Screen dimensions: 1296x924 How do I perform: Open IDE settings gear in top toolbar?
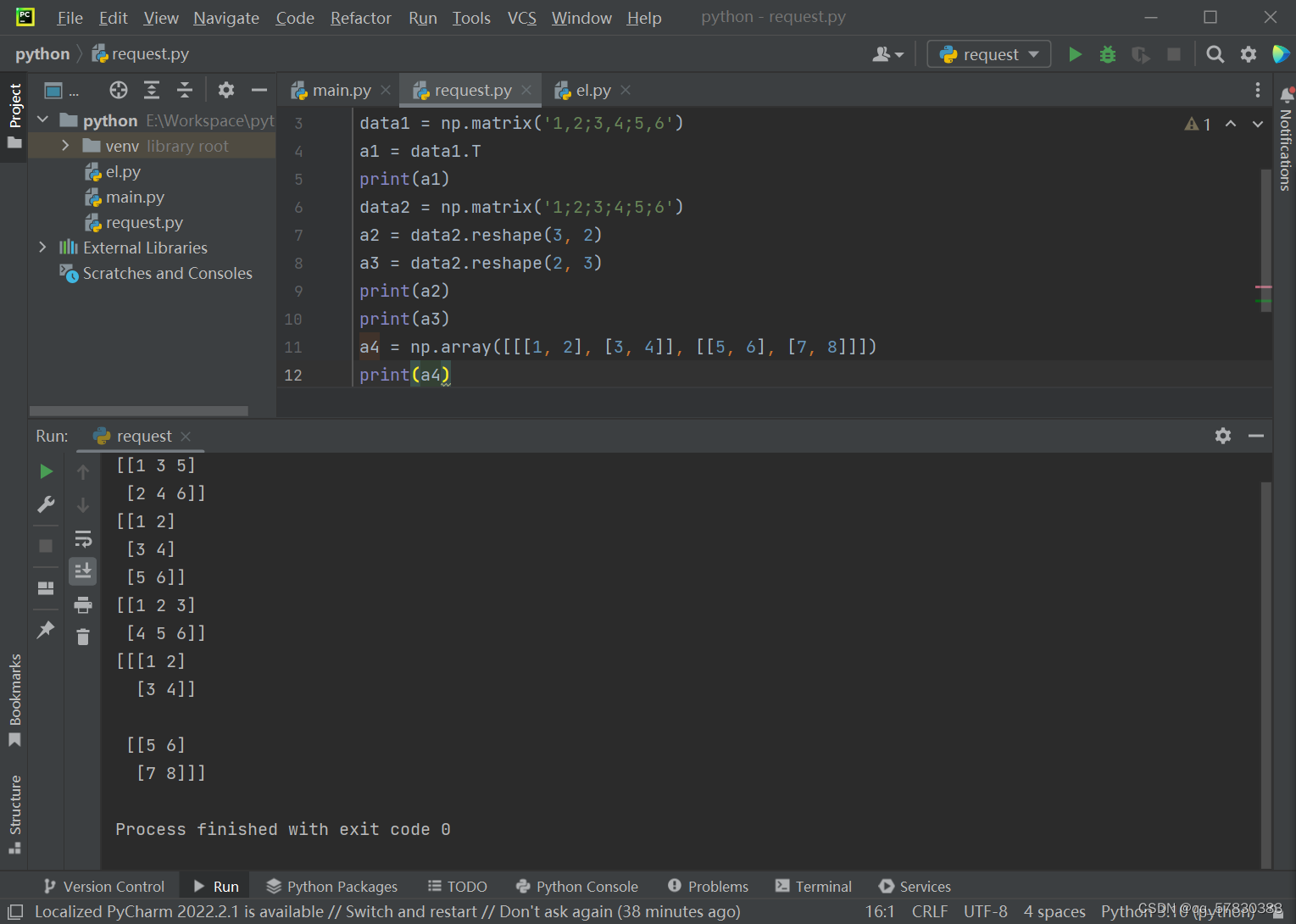pyautogui.click(x=1249, y=54)
